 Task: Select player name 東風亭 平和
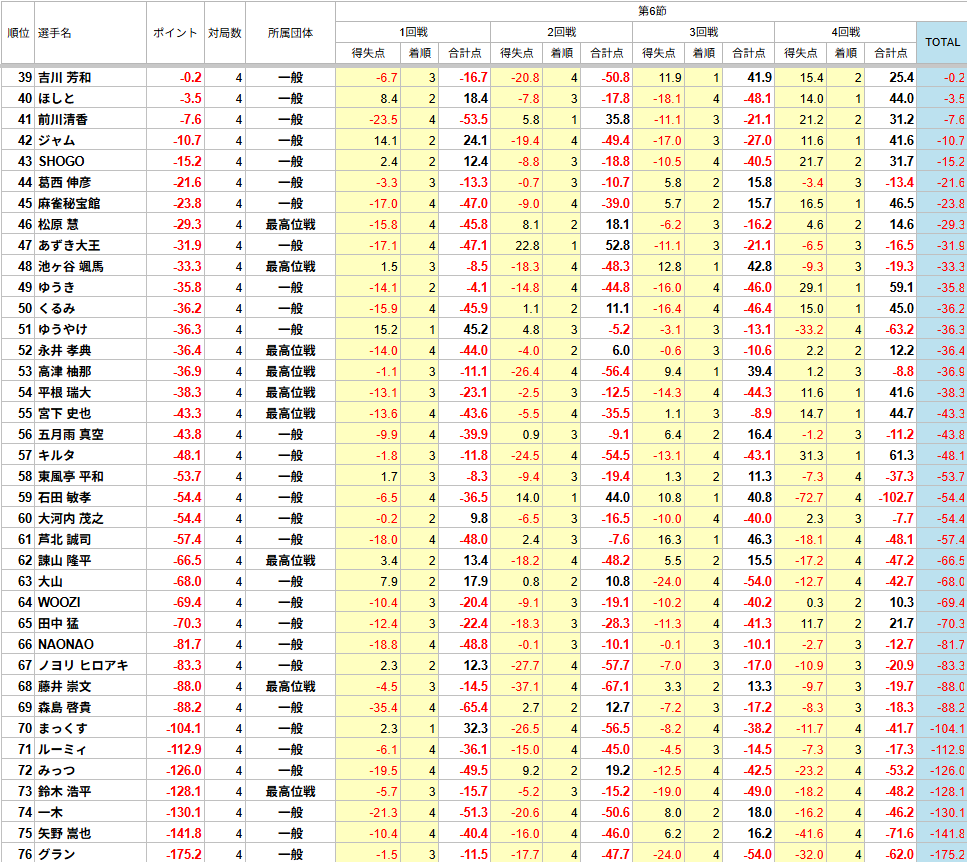tap(71, 477)
